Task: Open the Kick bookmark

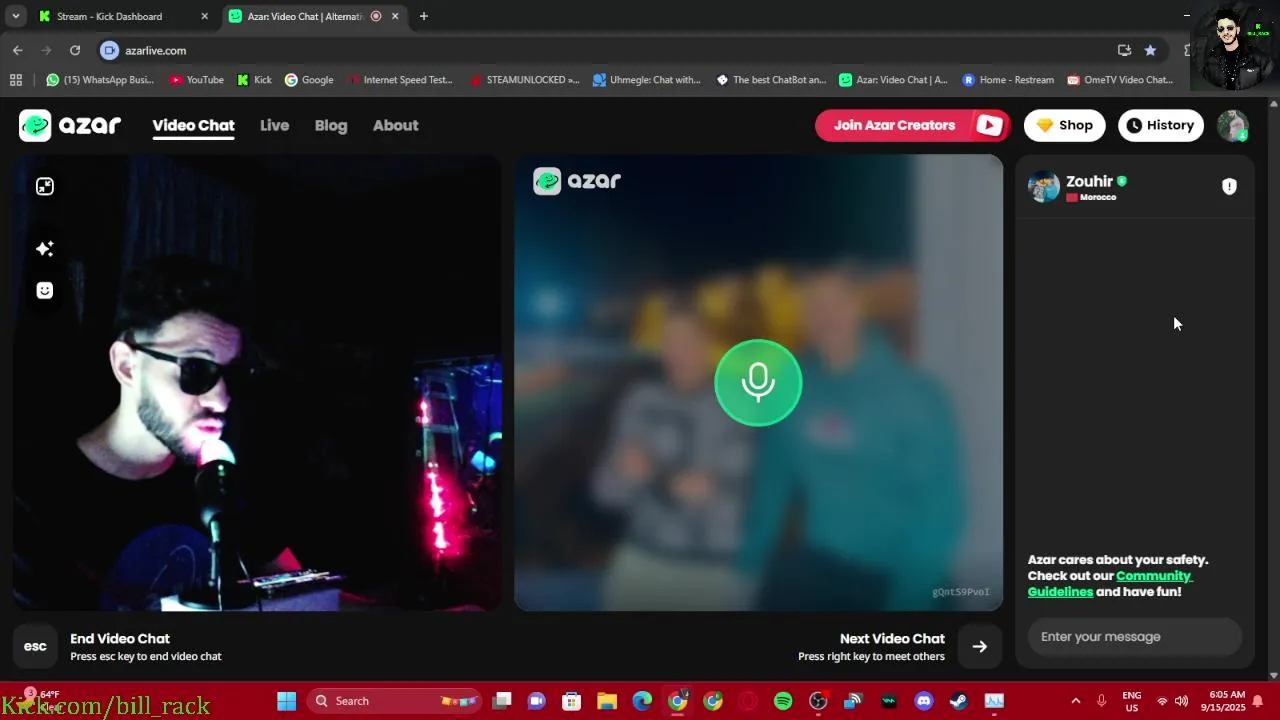Action: tap(254, 80)
